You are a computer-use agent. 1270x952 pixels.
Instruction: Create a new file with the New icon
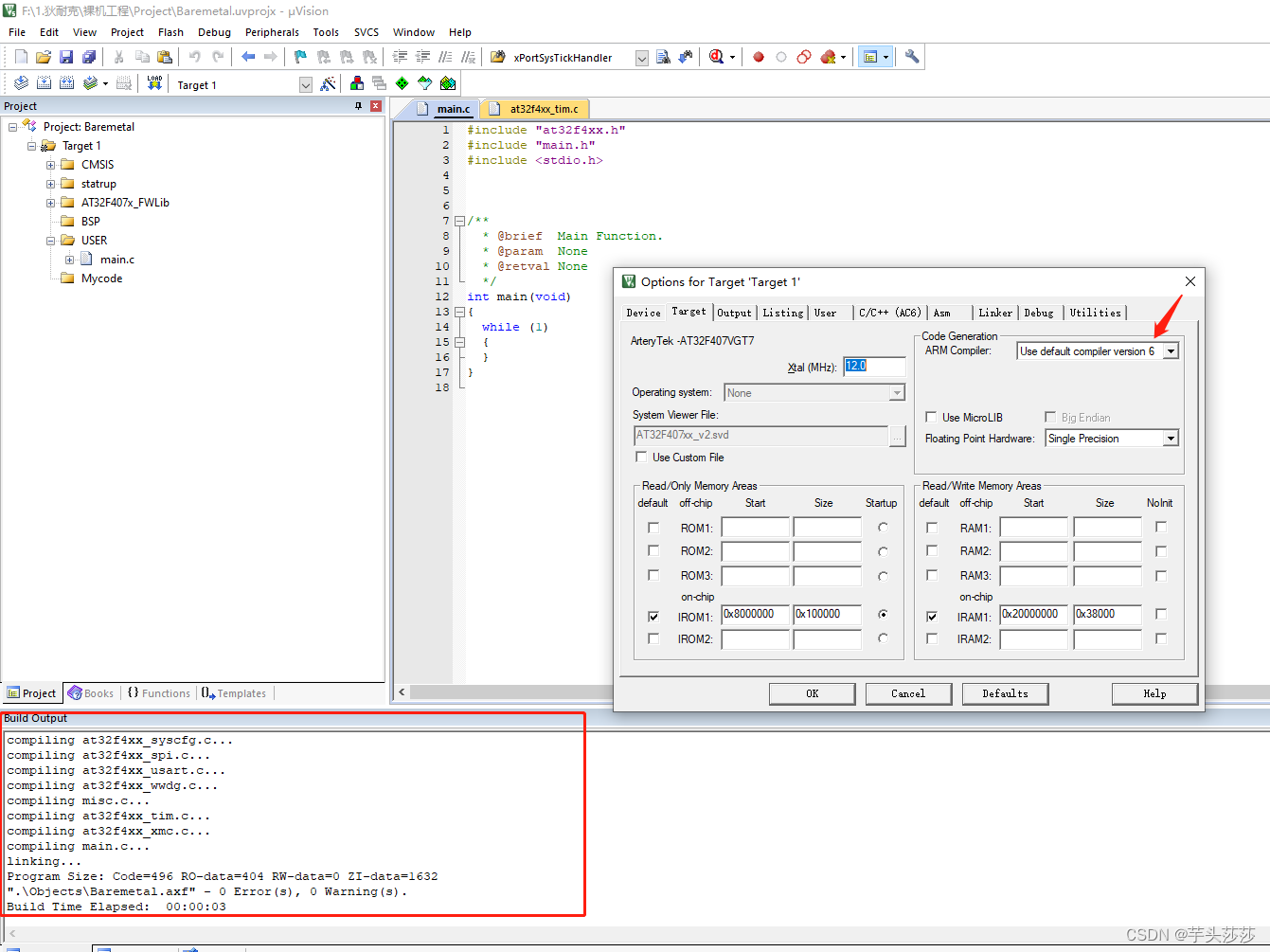pyautogui.click(x=21, y=57)
